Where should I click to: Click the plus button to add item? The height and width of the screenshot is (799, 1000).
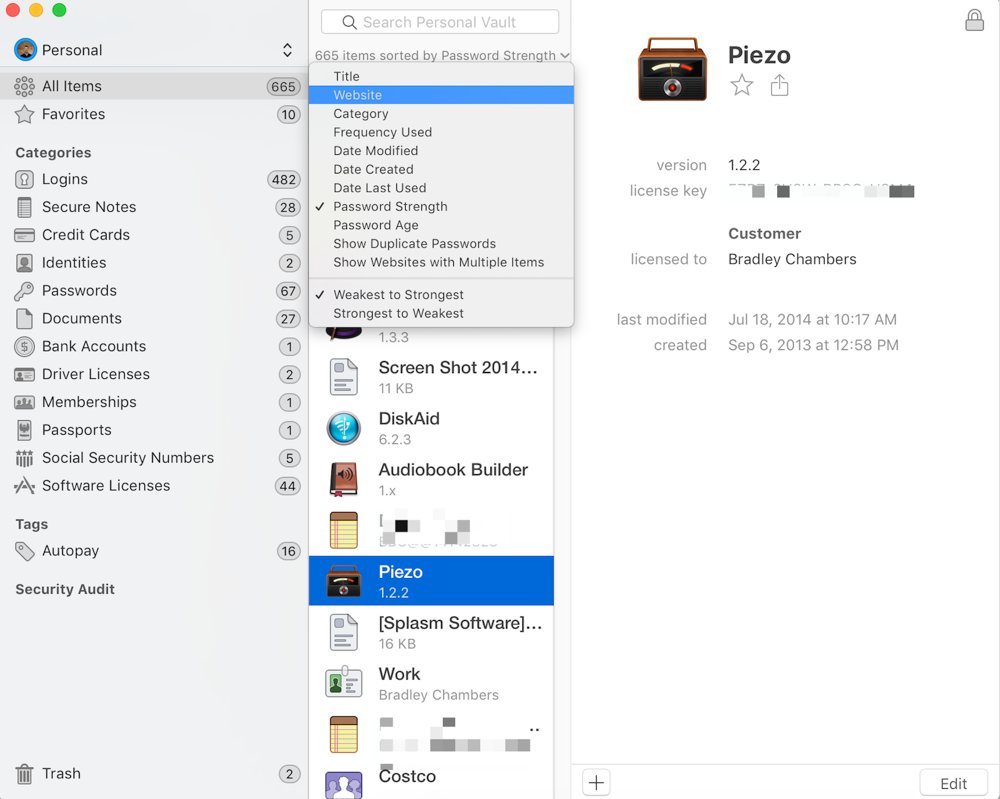pos(596,782)
